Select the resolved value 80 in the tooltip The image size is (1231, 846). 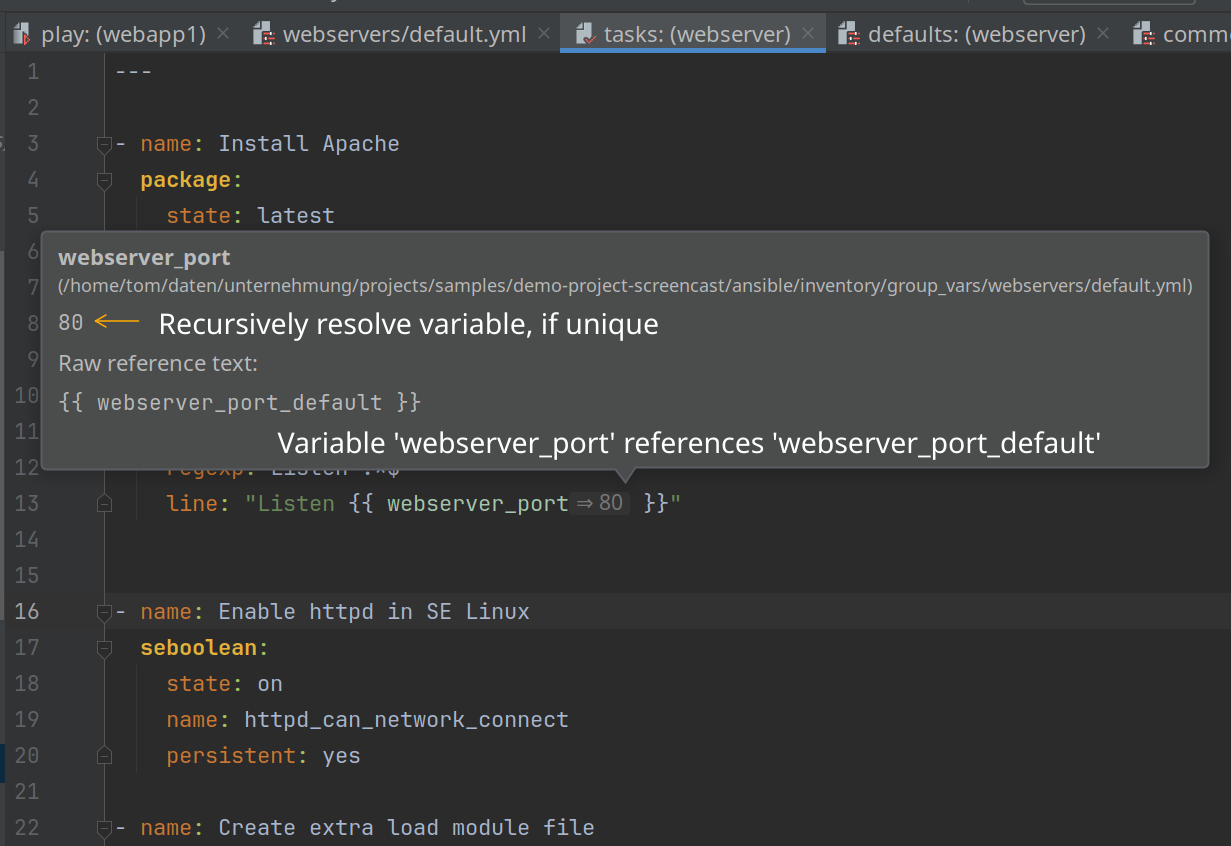click(x=71, y=323)
